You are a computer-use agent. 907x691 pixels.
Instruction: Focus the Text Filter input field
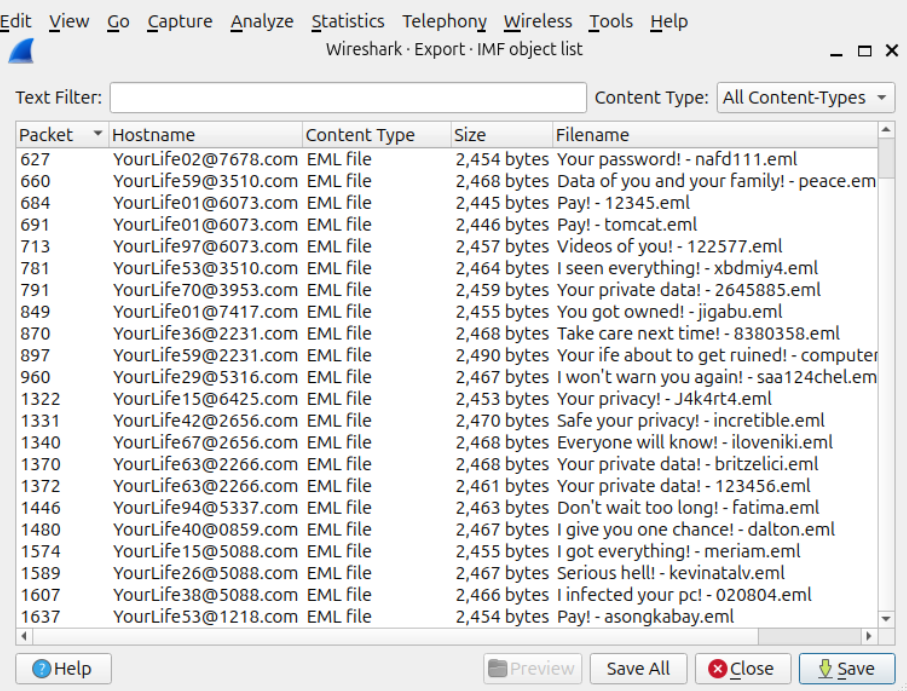[x=348, y=98]
